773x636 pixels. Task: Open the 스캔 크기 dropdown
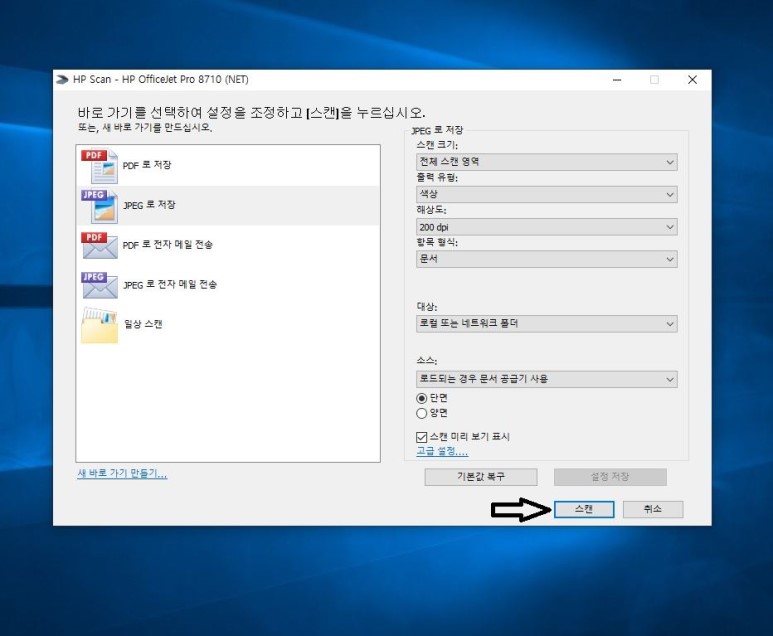tap(547, 162)
